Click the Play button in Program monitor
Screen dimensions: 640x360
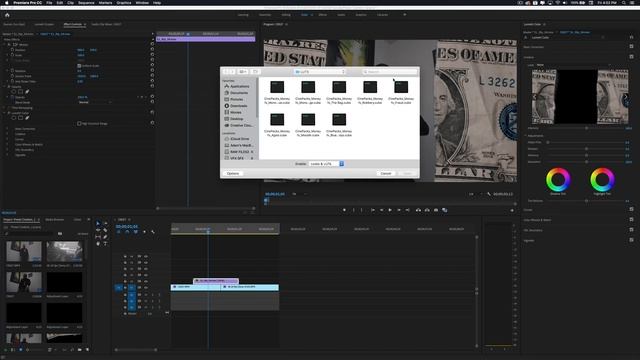pos(390,210)
